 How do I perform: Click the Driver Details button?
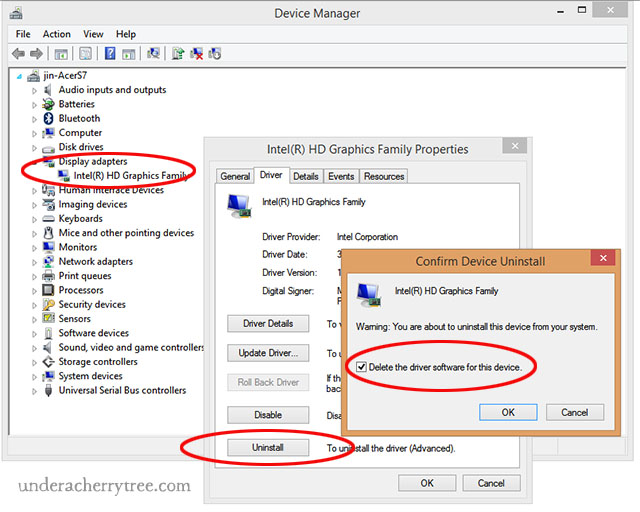click(x=268, y=323)
